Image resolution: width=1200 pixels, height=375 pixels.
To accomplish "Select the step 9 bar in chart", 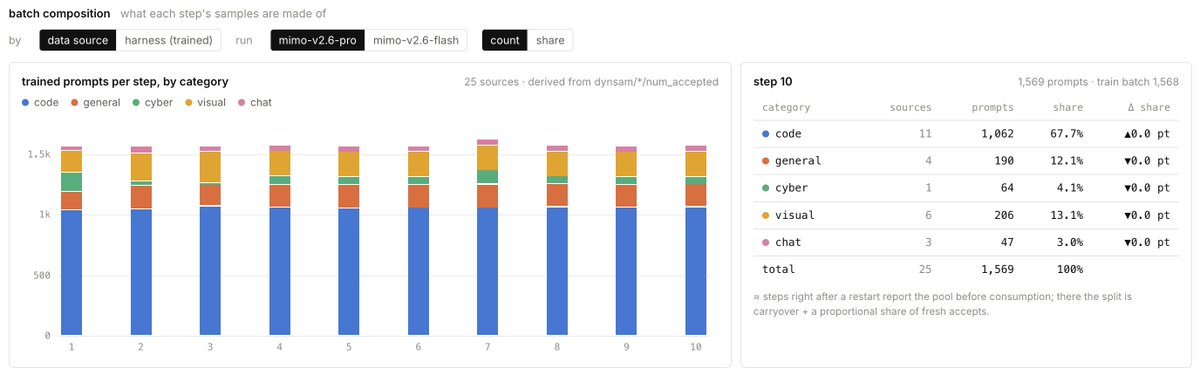I will point(626,240).
